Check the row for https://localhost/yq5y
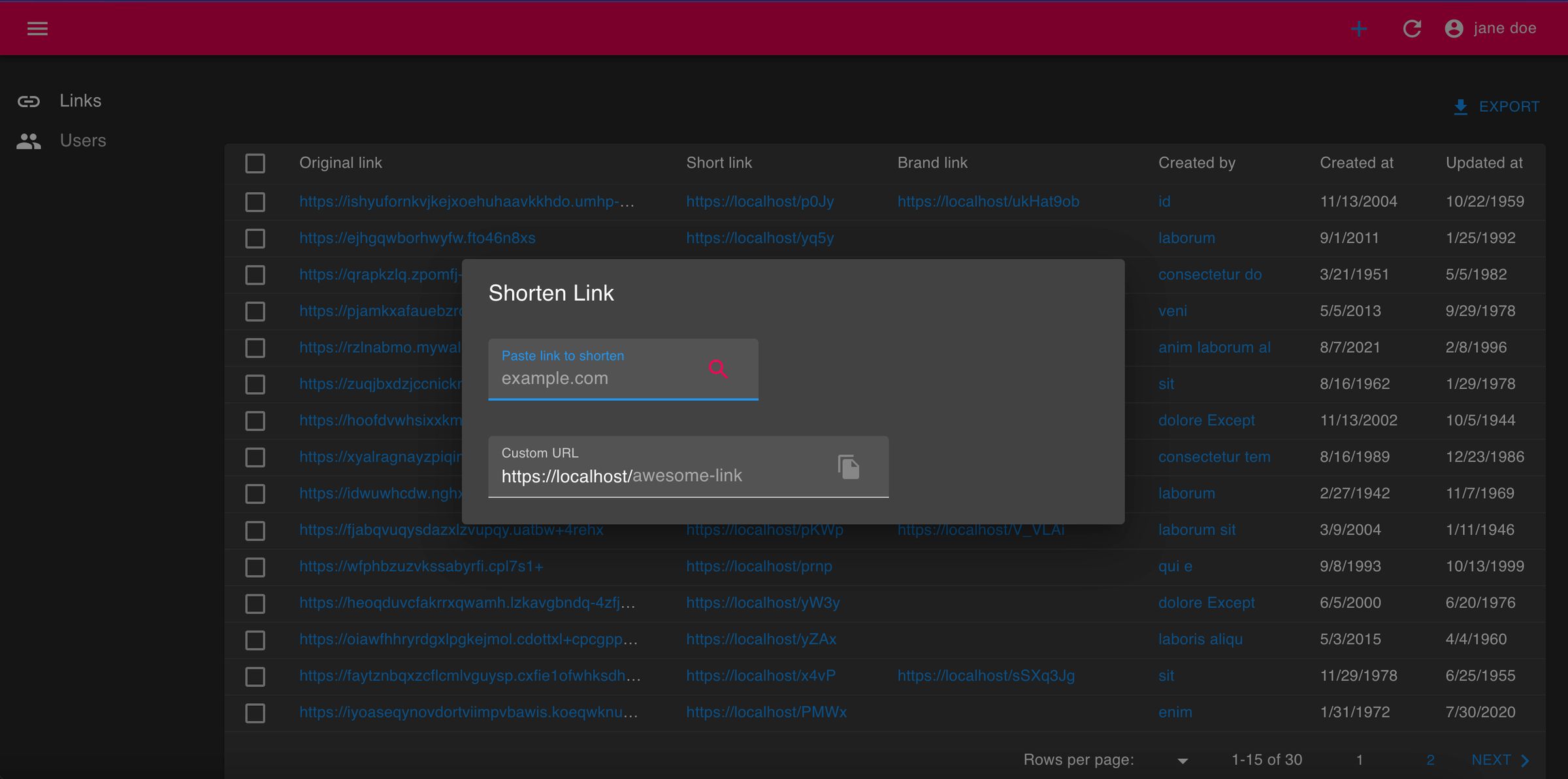 pos(255,238)
